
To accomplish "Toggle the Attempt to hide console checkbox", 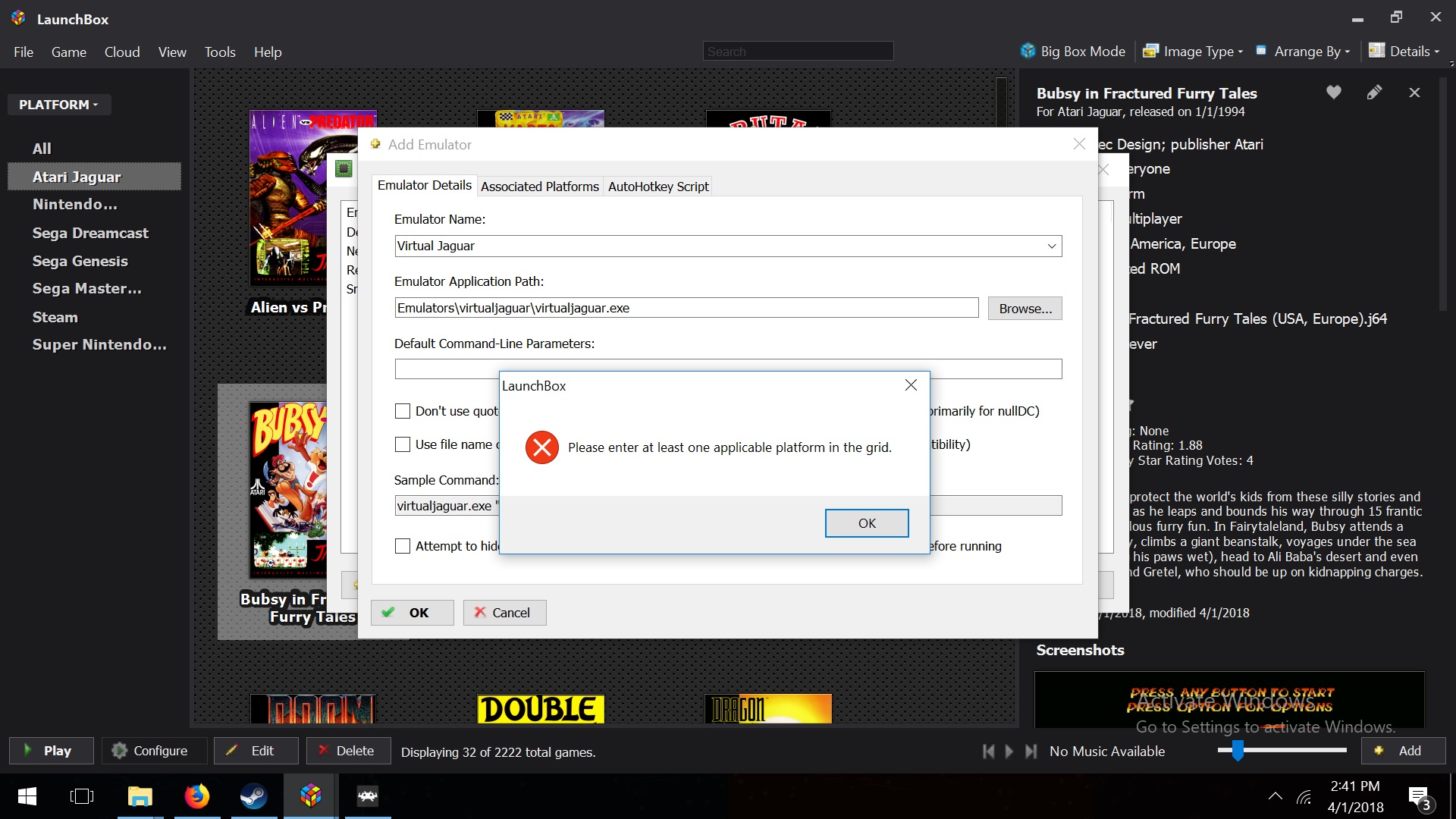I will pos(403,546).
